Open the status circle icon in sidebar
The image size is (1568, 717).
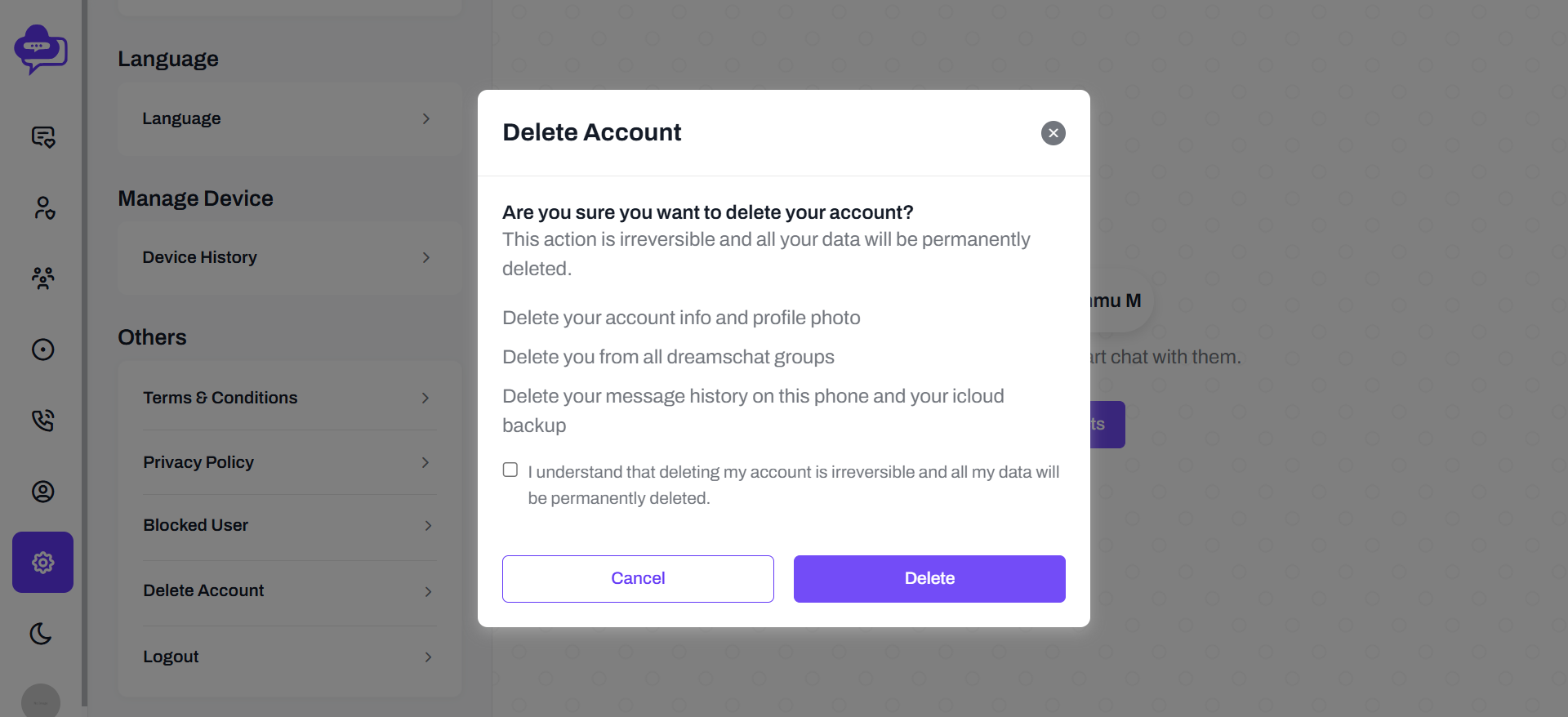point(42,350)
